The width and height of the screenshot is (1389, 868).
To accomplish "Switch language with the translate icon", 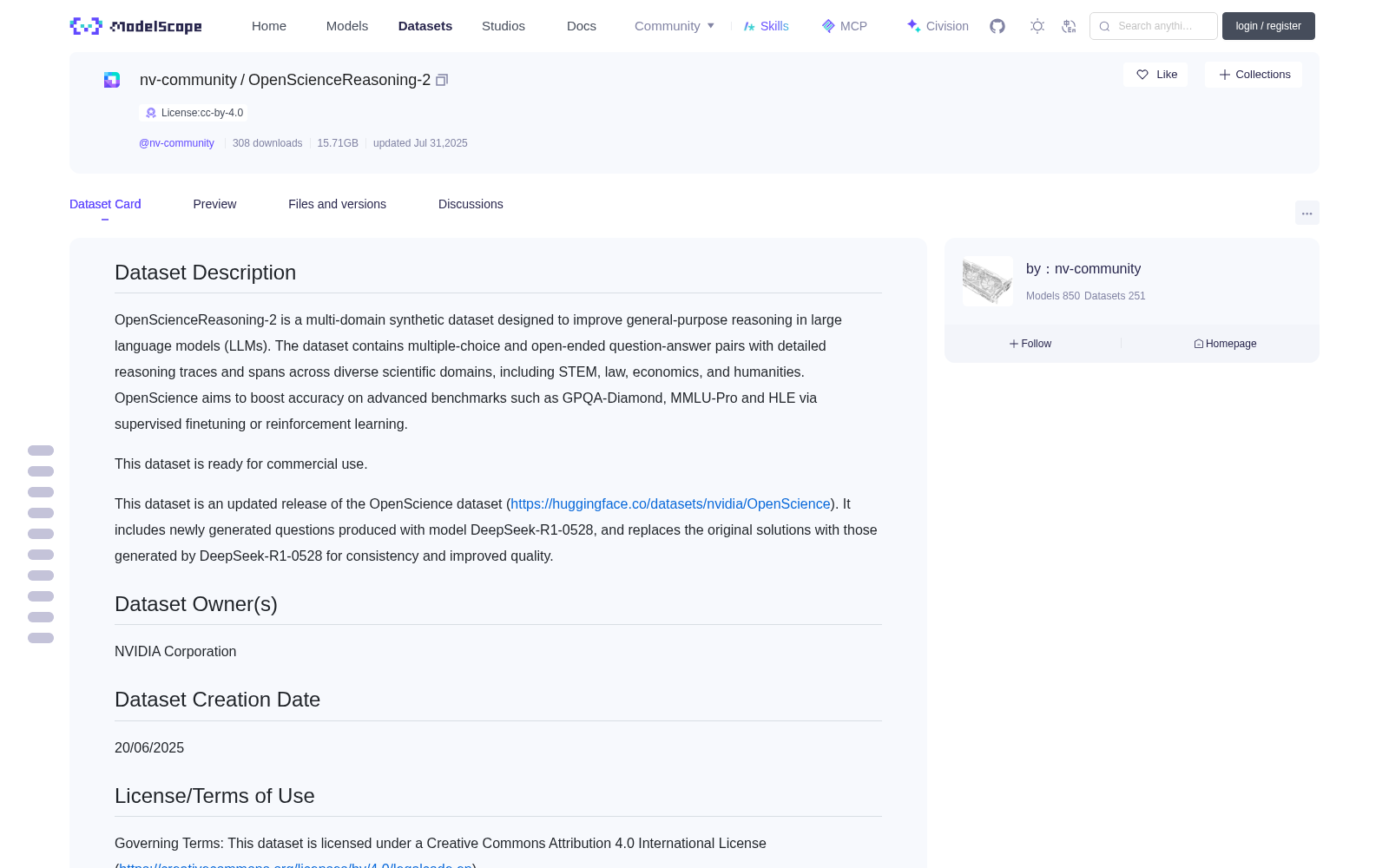I will pyautogui.click(x=1069, y=26).
